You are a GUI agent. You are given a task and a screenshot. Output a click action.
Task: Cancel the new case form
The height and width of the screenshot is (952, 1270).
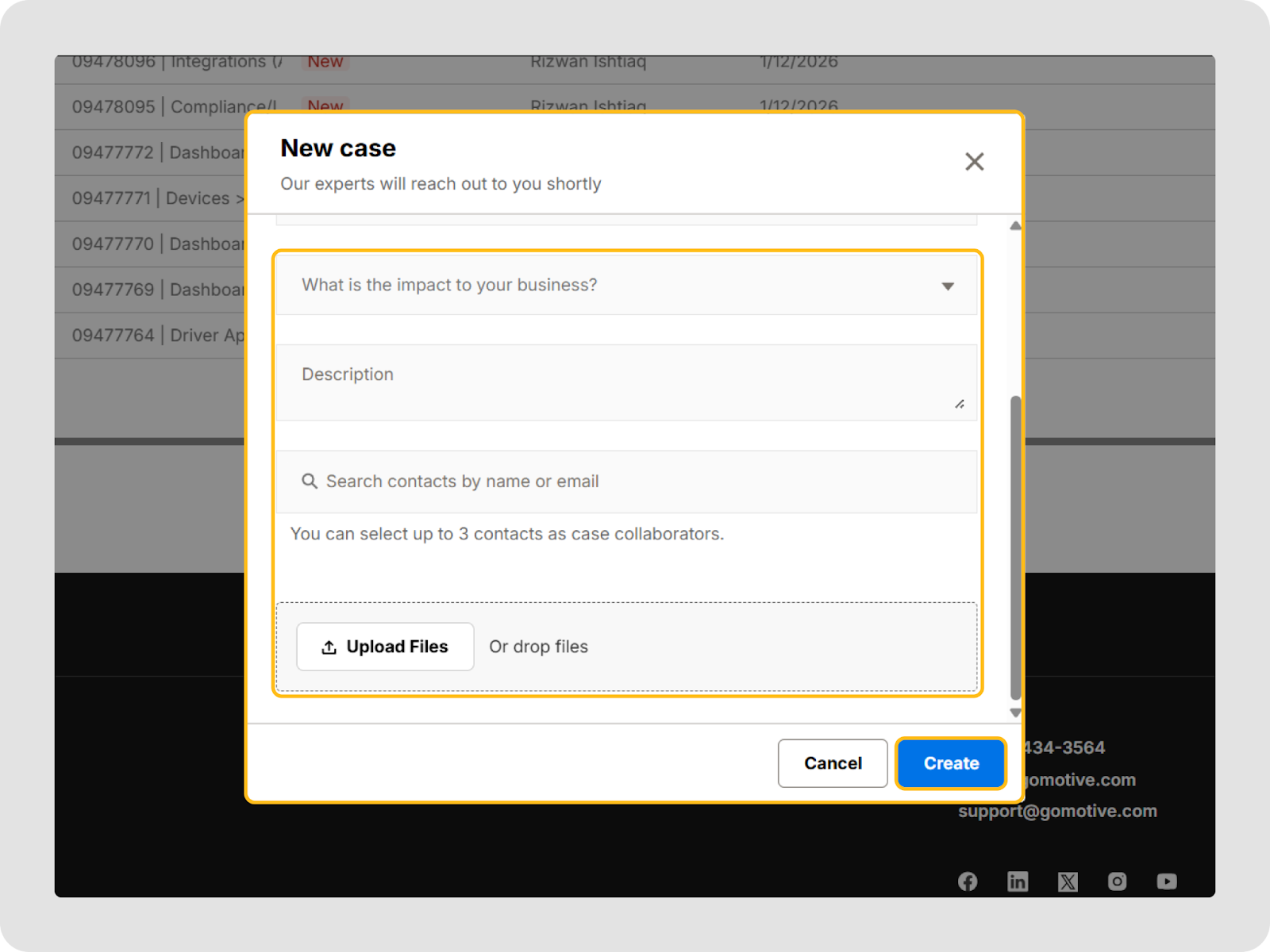[x=832, y=763]
